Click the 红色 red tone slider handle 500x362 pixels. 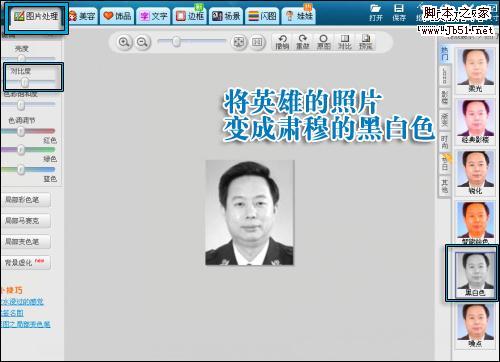[x=21, y=131]
